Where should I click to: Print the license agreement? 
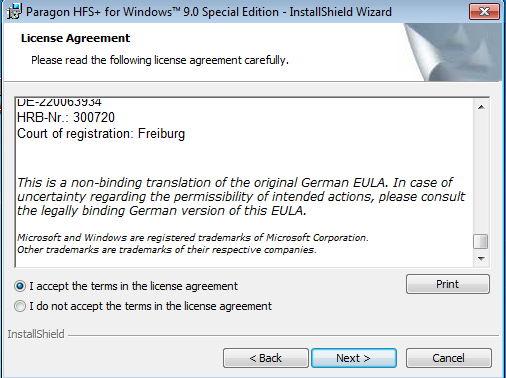[448, 284]
